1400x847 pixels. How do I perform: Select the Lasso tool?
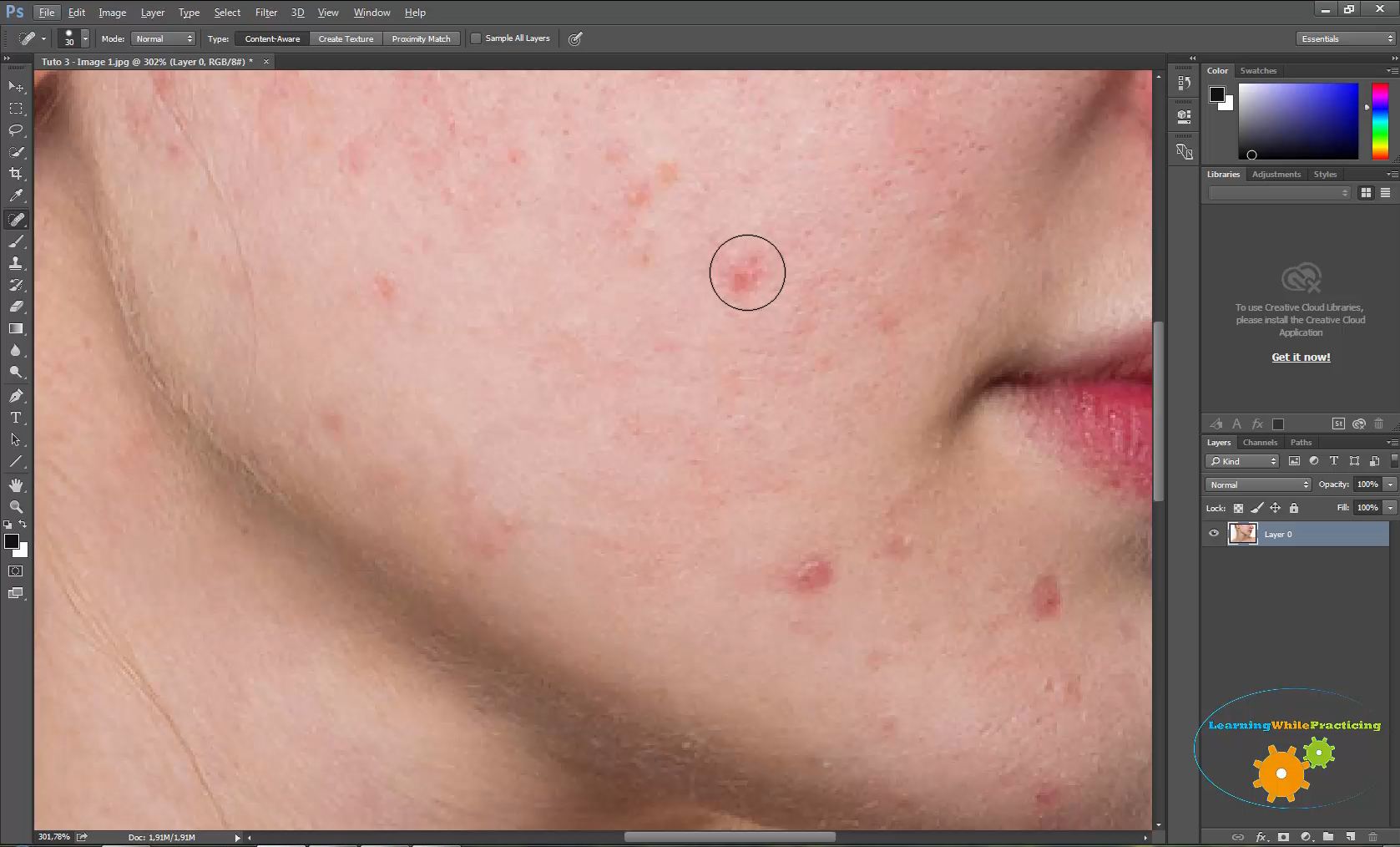coord(16,130)
